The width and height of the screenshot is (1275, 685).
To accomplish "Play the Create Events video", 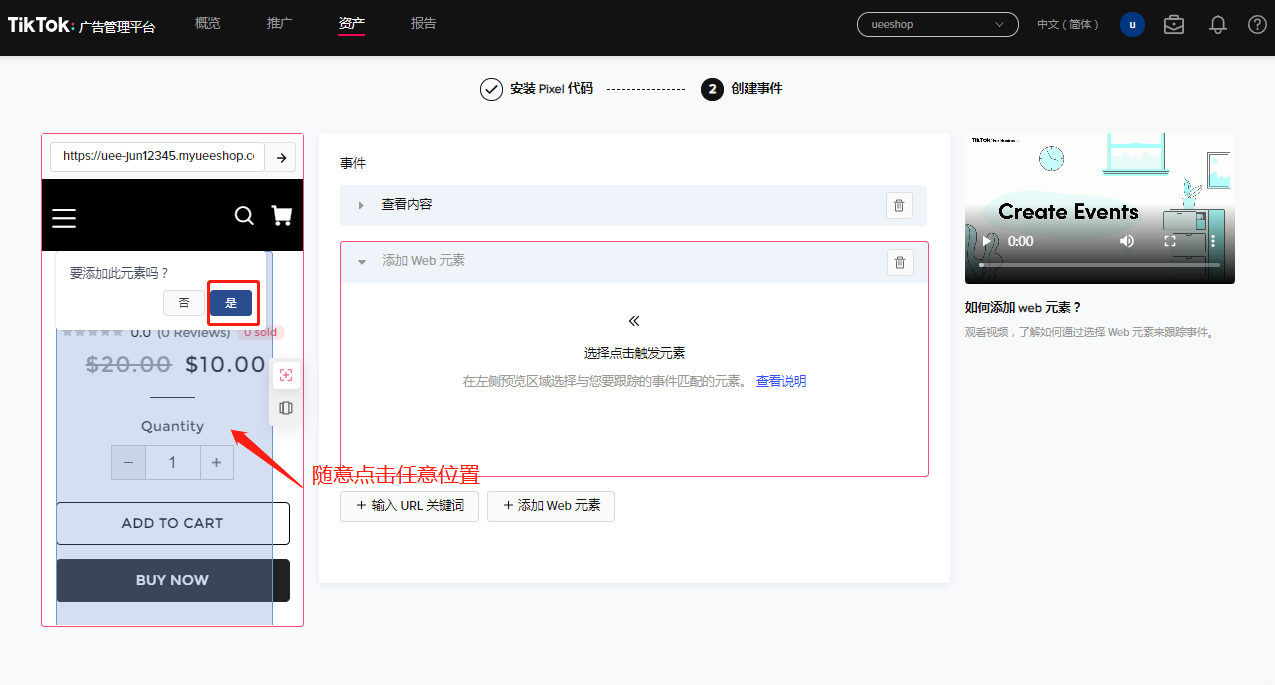I will [x=987, y=241].
